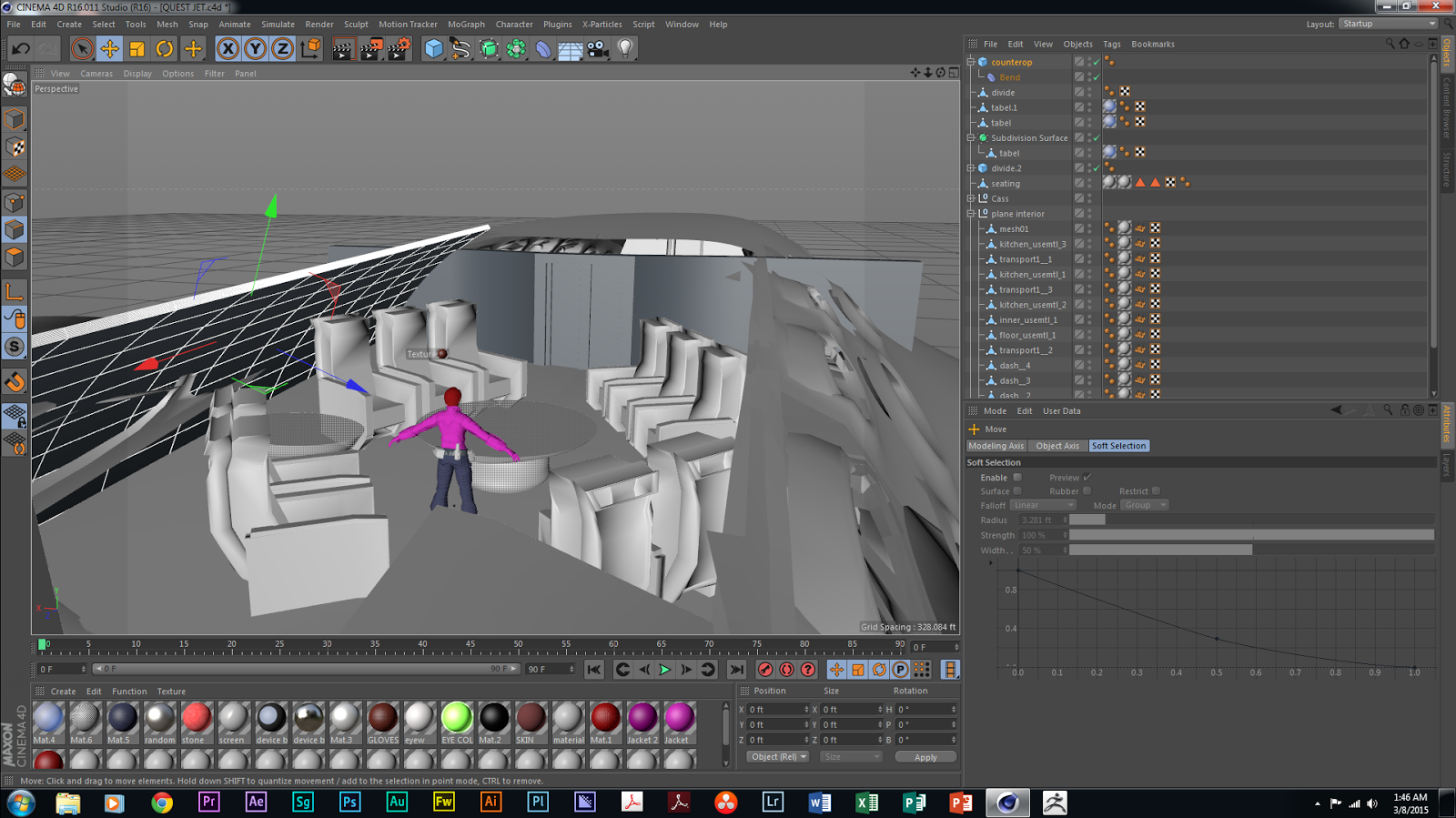Toggle the Surface checkbox
Viewport: 1456px width, 818px height.
coord(1017,491)
